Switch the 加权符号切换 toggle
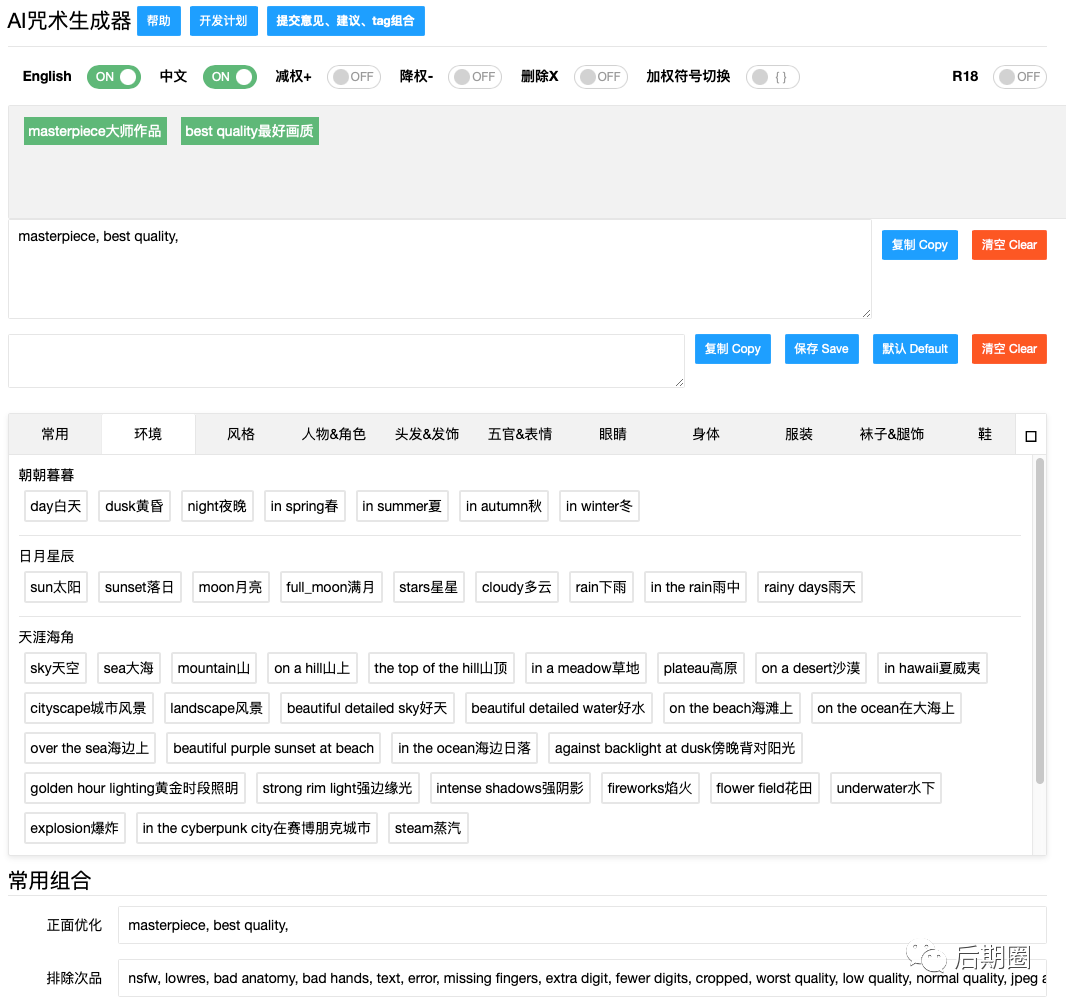Image resolution: width=1066 pixels, height=1004 pixels. pyautogui.click(x=772, y=77)
